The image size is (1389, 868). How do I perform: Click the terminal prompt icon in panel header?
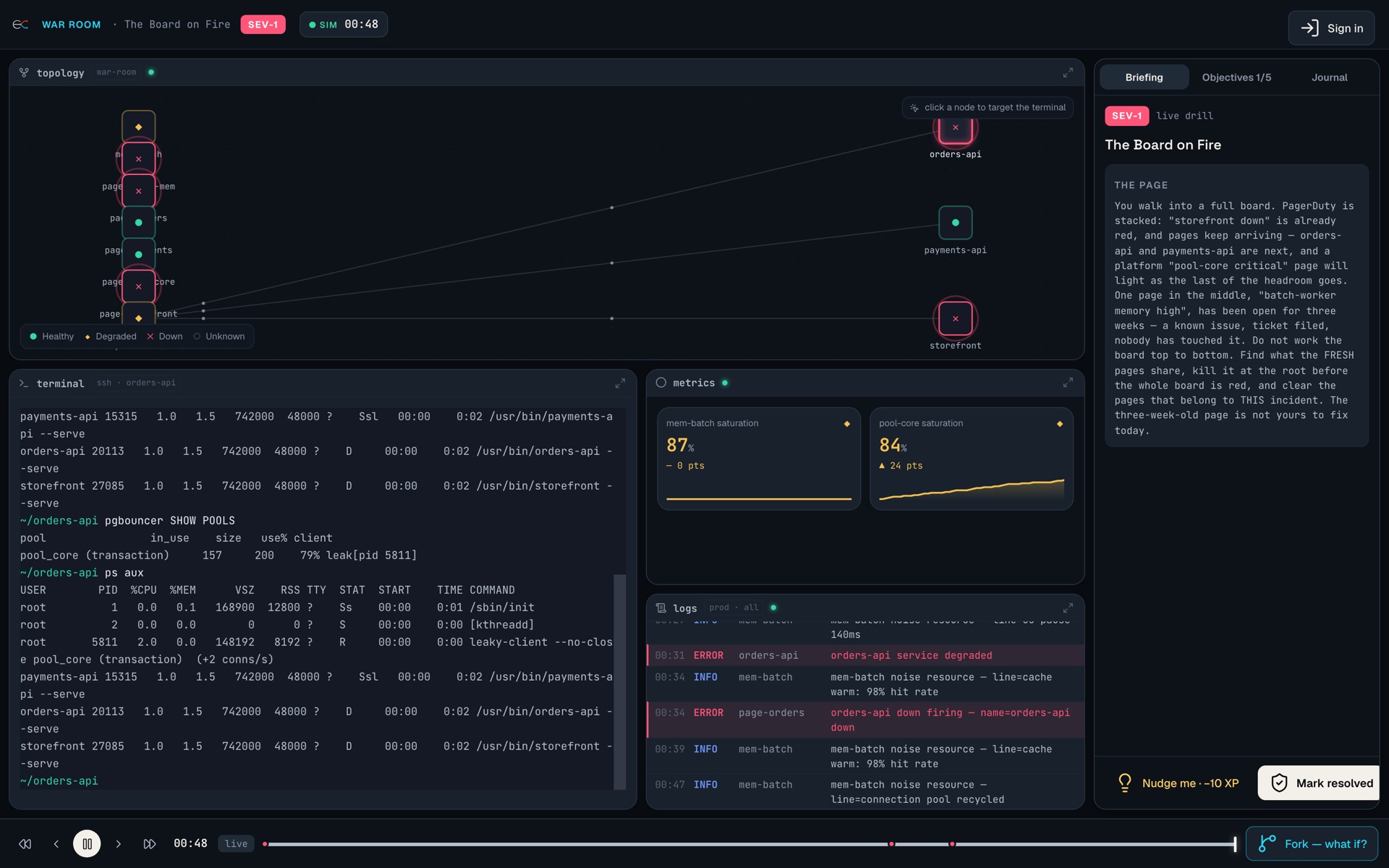(x=24, y=383)
